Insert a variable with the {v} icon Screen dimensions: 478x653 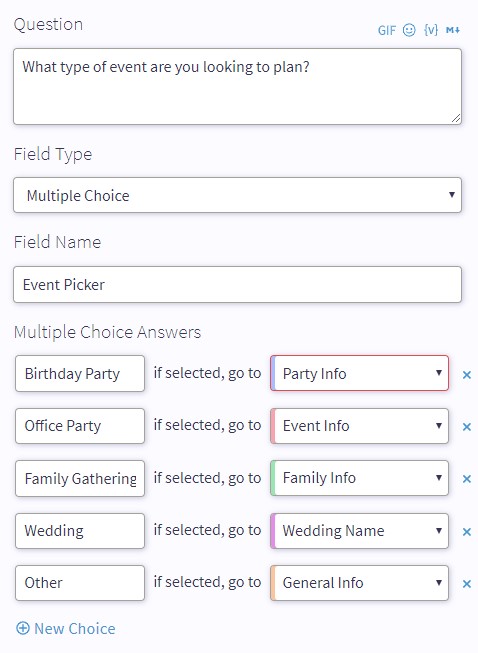(431, 30)
